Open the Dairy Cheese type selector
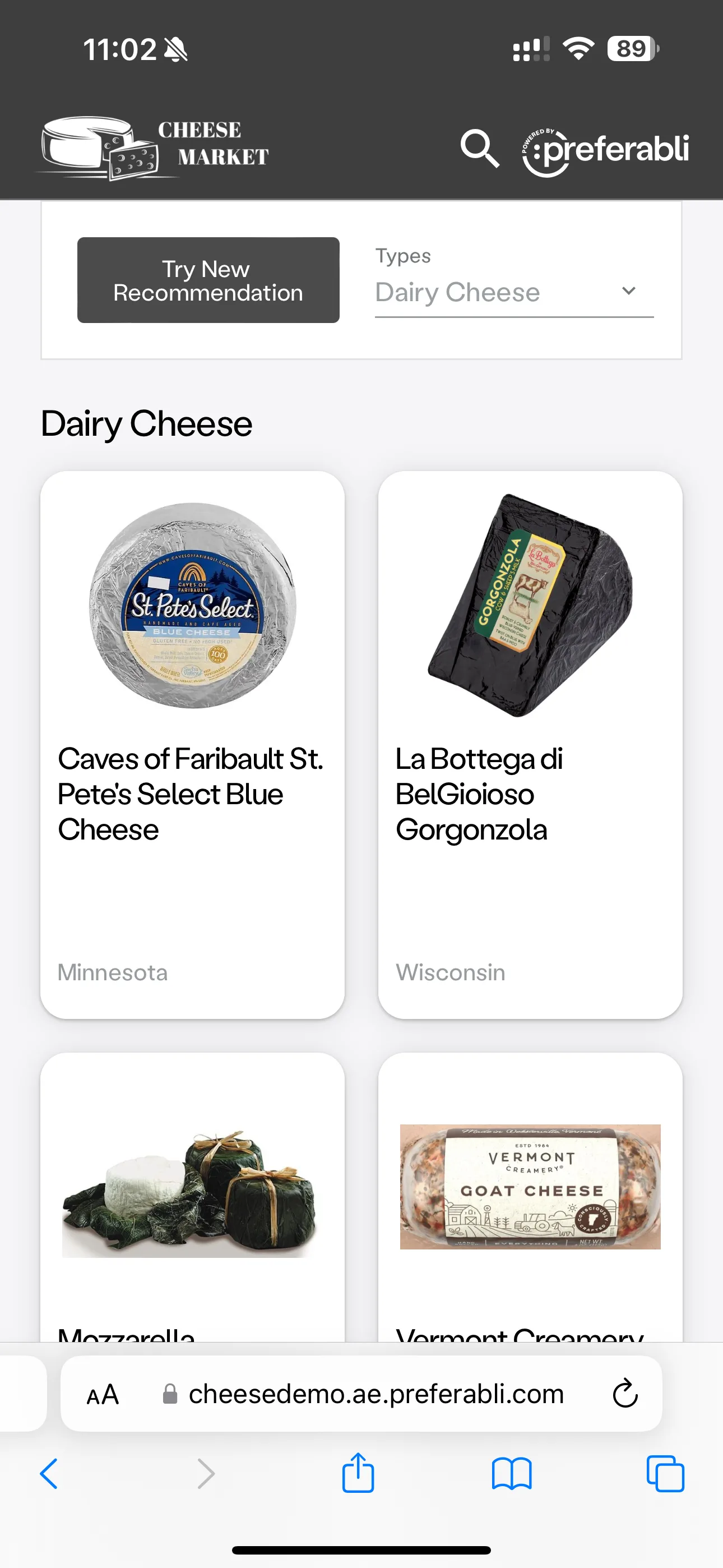The width and height of the screenshot is (723, 1568). pyautogui.click(x=487, y=292)
